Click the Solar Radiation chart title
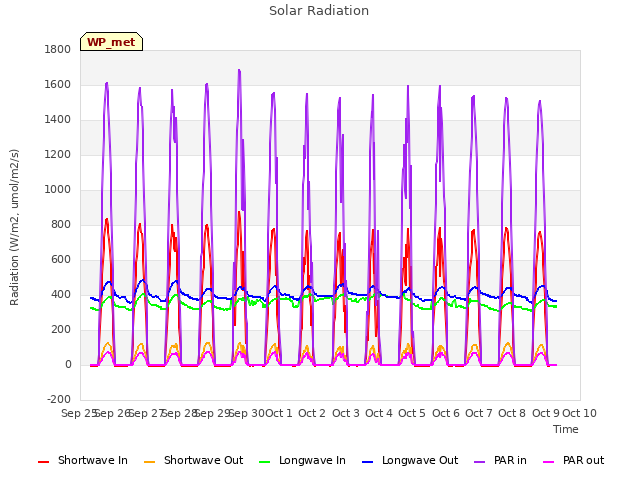The image size is (640, 480). [319, 11]
